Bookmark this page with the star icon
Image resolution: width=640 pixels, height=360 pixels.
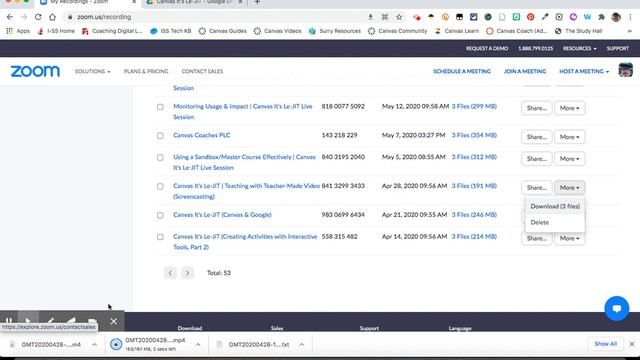click(x=399, y=17)
